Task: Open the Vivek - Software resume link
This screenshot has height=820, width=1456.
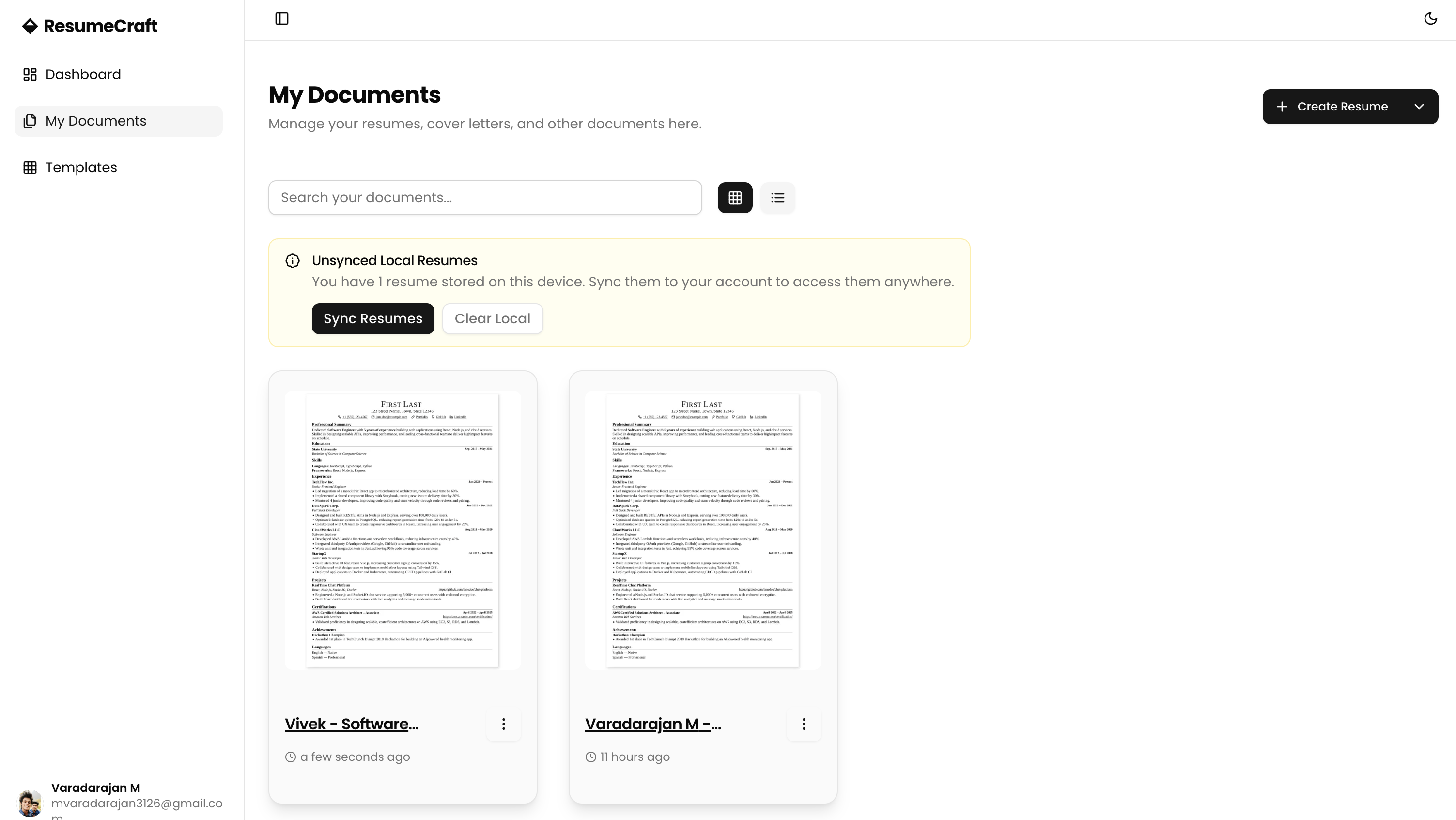Action: [x=351, y=725]
